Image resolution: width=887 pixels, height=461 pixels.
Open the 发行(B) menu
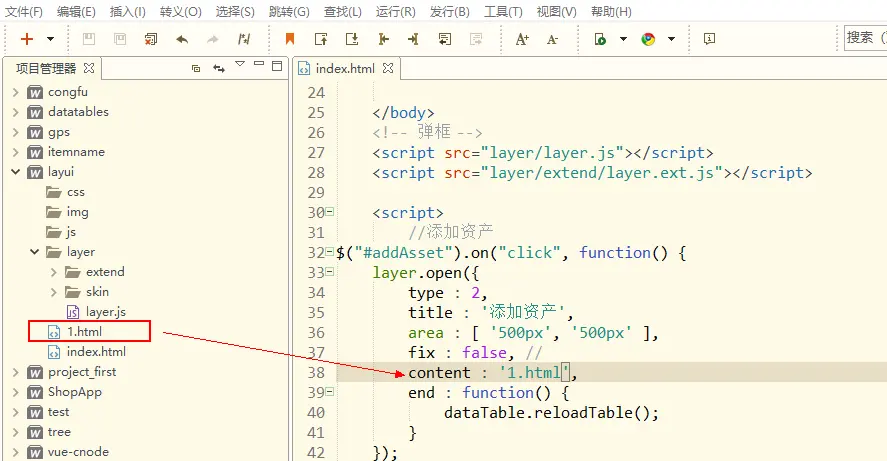[x=450, y=11]
